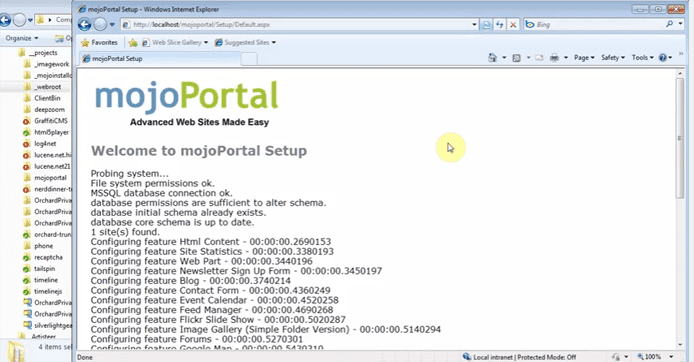The height and width of the screenshot is (362, 694).
Task: Select the phone folder
Action: tap(39, 246)
